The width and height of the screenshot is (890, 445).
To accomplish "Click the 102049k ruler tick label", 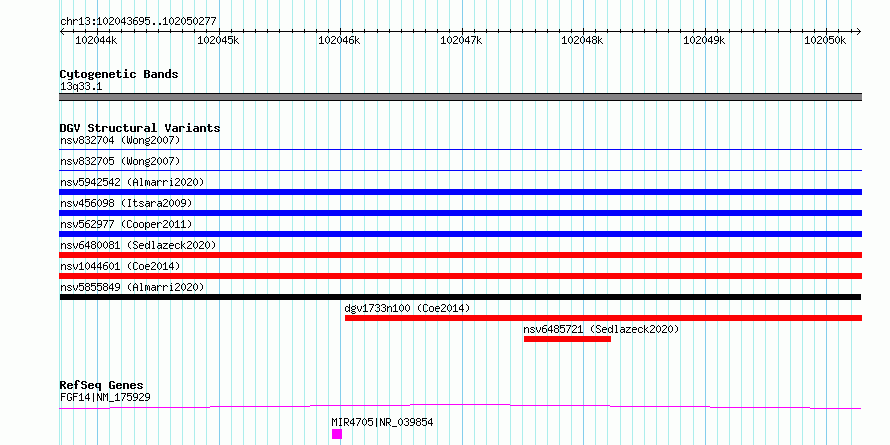I will click(x=704, y=40).
